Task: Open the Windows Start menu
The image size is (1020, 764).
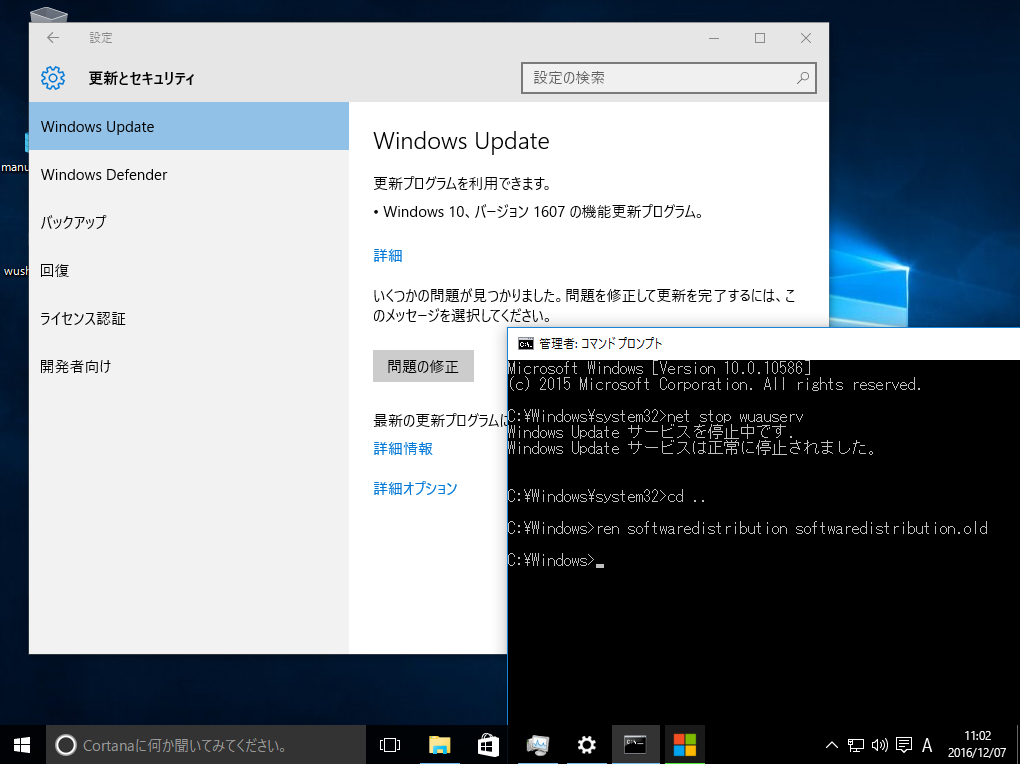Action: point(22,744)
